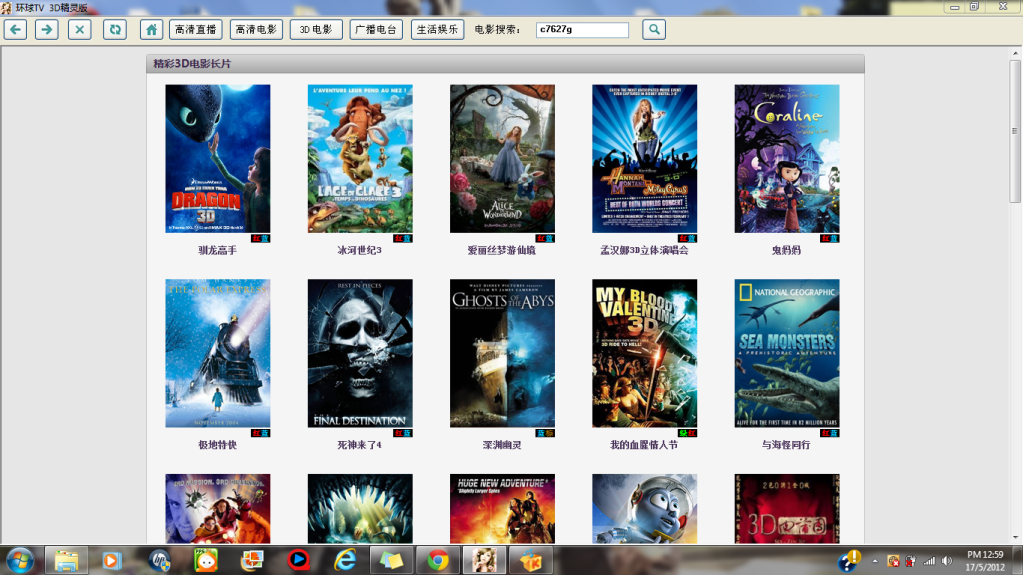
Task: Click the movie search text field
Action: tap(582, 30)
